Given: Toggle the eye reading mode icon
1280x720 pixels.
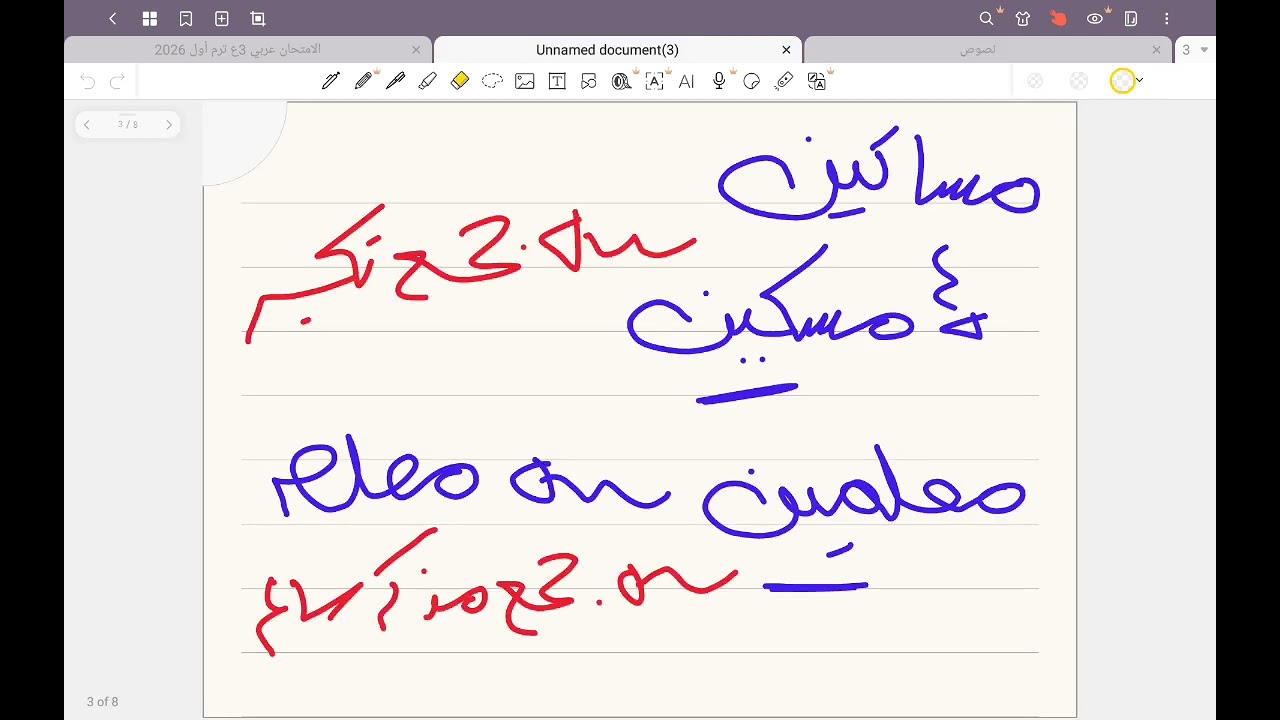Looking at the screenshot, I should click(1095, 18).
